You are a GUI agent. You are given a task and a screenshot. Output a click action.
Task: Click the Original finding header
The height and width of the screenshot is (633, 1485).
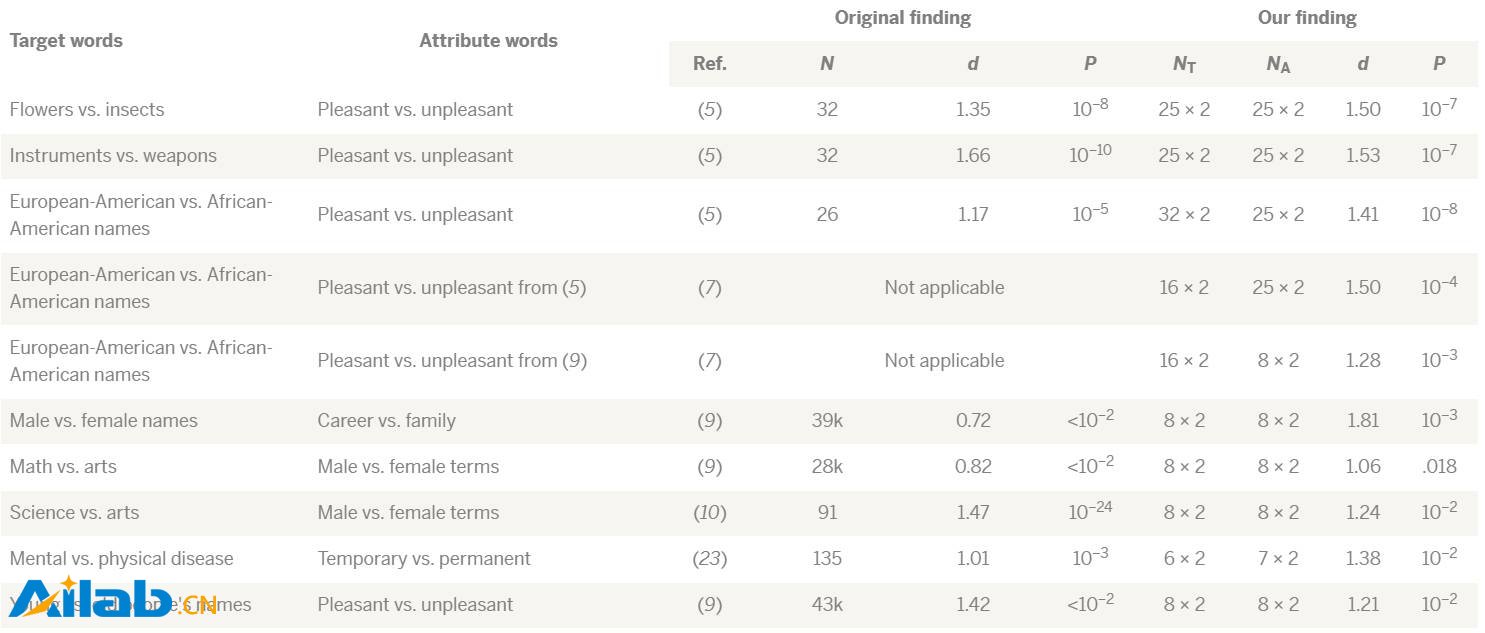click(903, 18)
